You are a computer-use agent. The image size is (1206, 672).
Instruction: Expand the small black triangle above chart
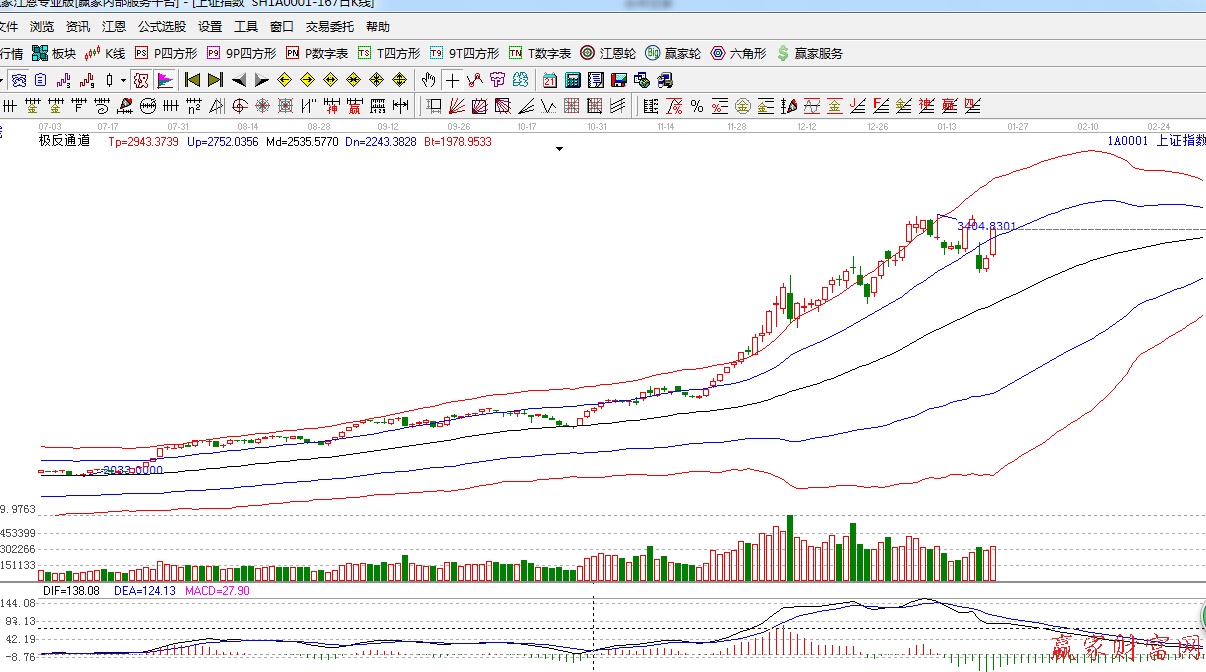point(560,149)
